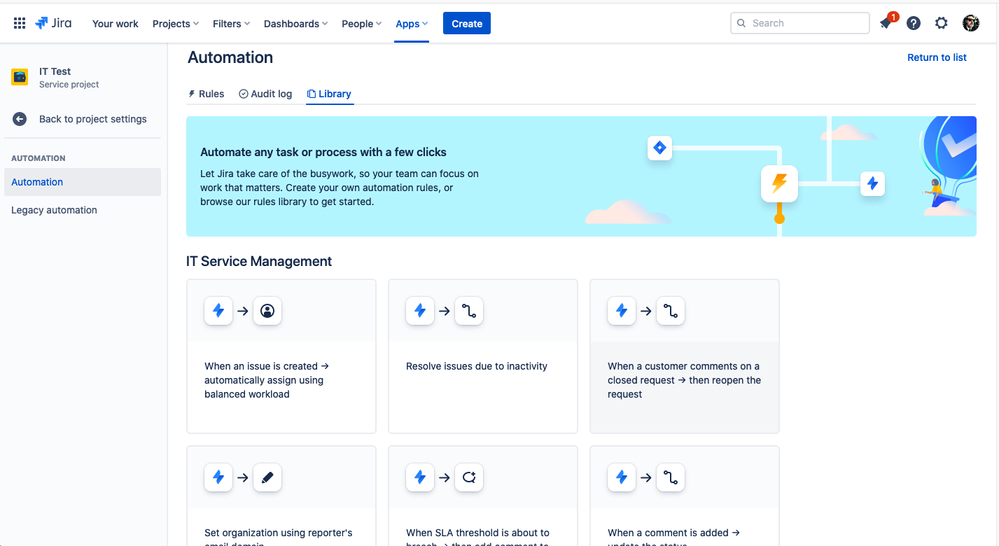This screenshot has width=999, height=546.
Task: Click pencil edit icon on Set organization card
Action: [268, 477]
